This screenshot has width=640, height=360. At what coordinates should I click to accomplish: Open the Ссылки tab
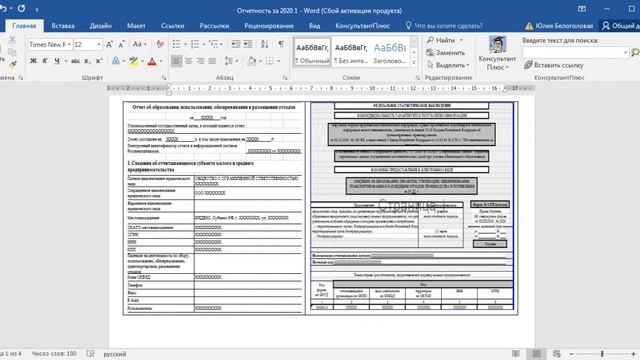[172, 26]
